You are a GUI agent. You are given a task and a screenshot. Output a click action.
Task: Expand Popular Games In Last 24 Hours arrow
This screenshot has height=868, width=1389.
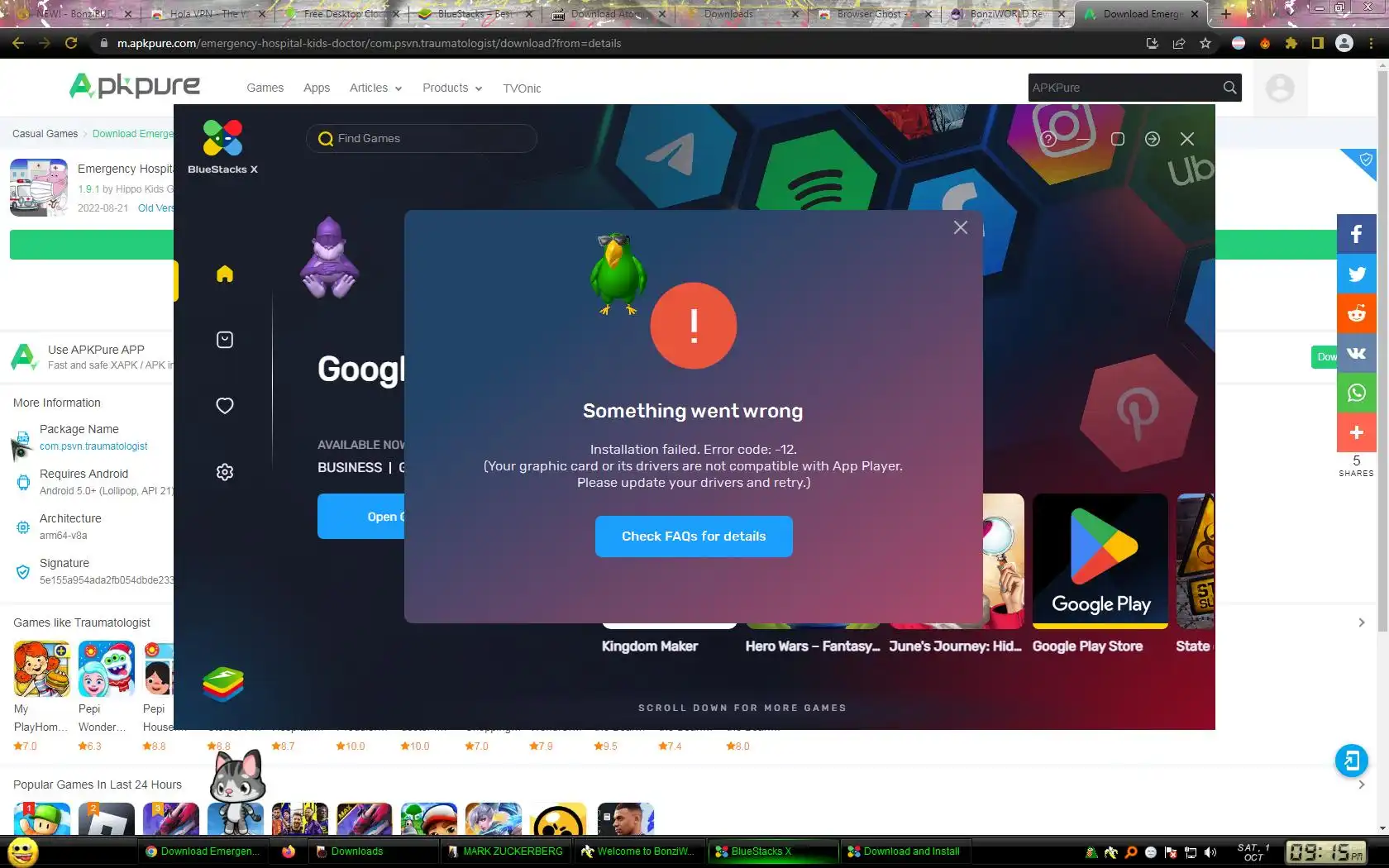point(1361,785)
